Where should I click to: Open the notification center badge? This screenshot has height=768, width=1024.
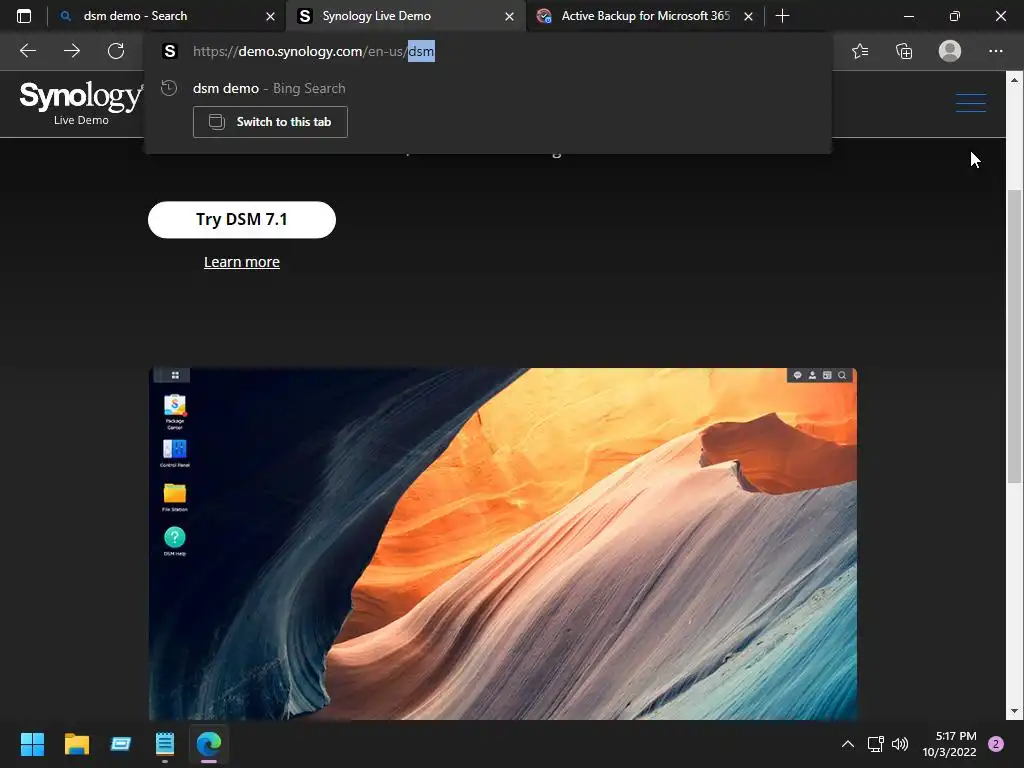pyautogui.click(x=996, y=744)
